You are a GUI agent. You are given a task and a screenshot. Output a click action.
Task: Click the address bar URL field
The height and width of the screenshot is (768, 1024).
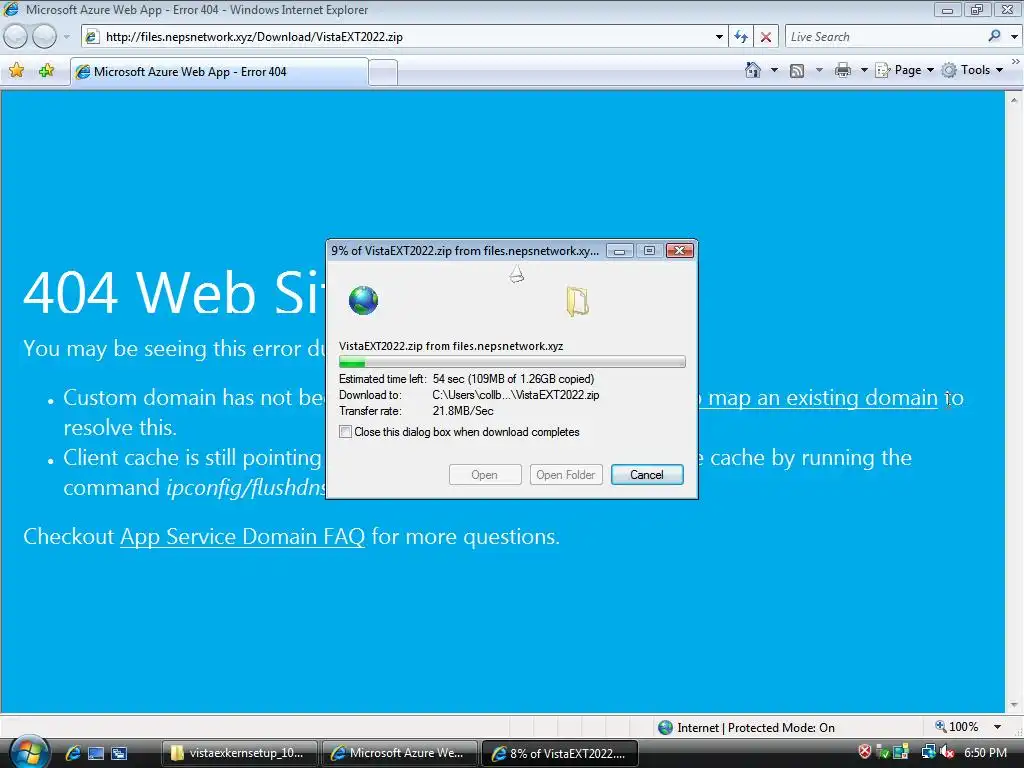pos(396,37)
